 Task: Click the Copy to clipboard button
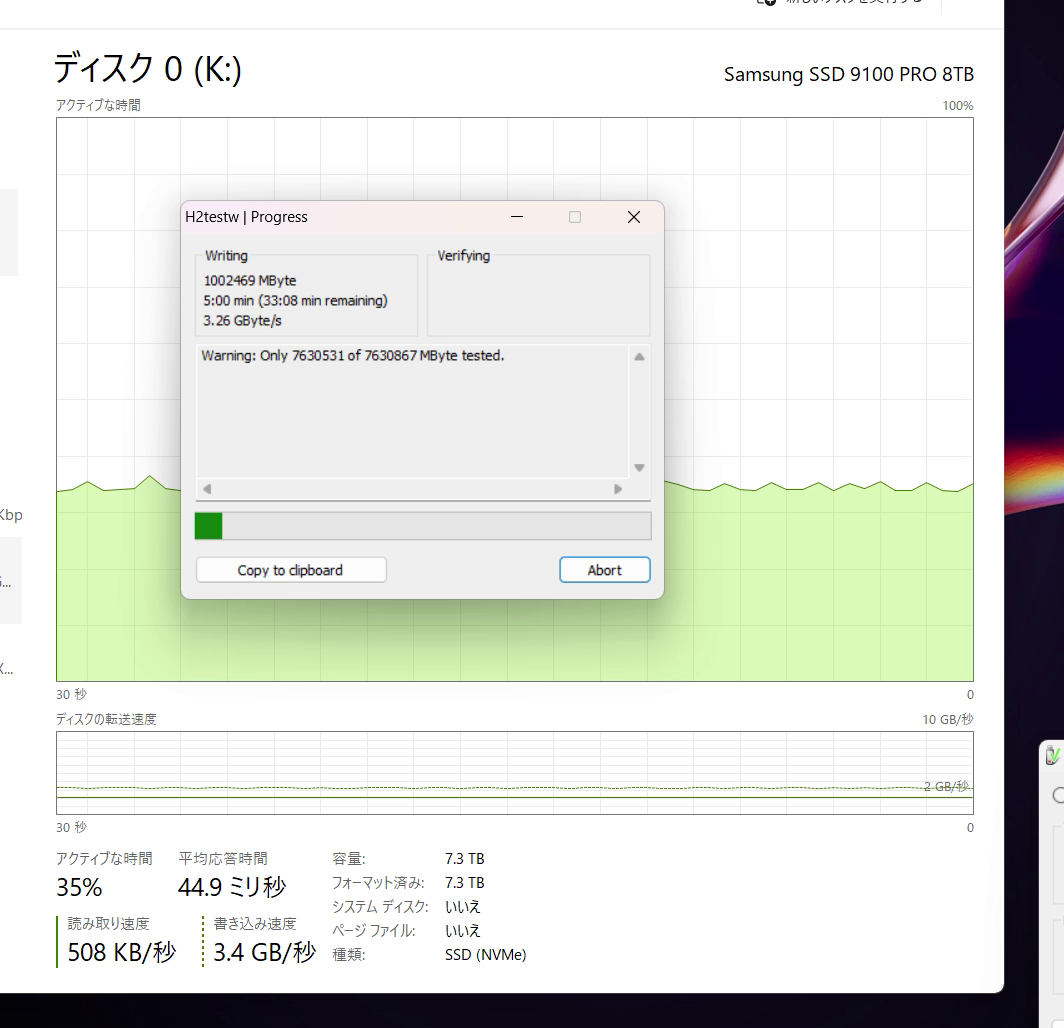(290, 570)
